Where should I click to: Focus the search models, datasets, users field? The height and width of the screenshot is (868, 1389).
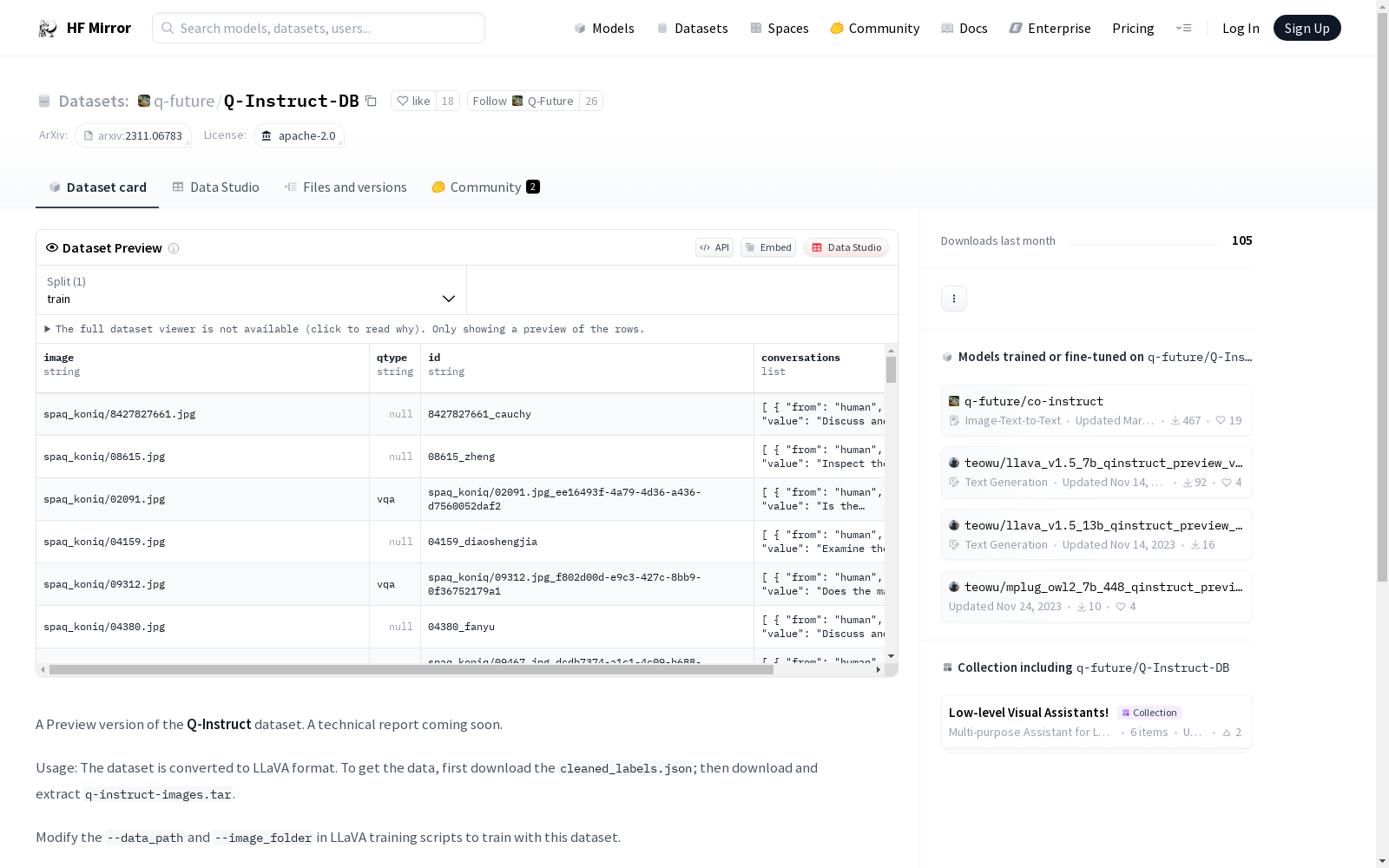click(x=319, y=28)
